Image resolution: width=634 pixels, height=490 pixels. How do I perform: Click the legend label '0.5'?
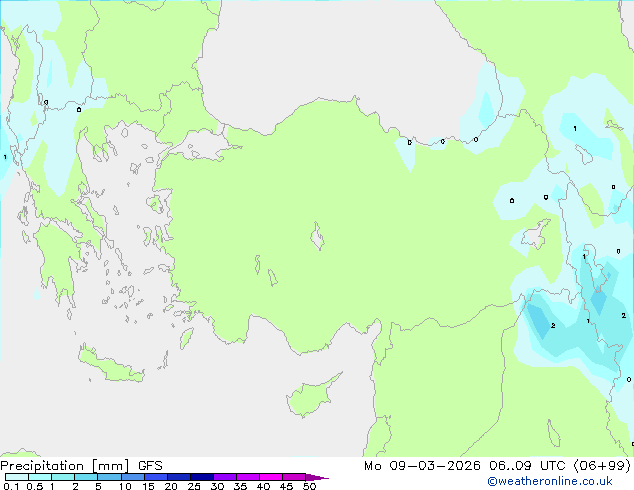35,486
